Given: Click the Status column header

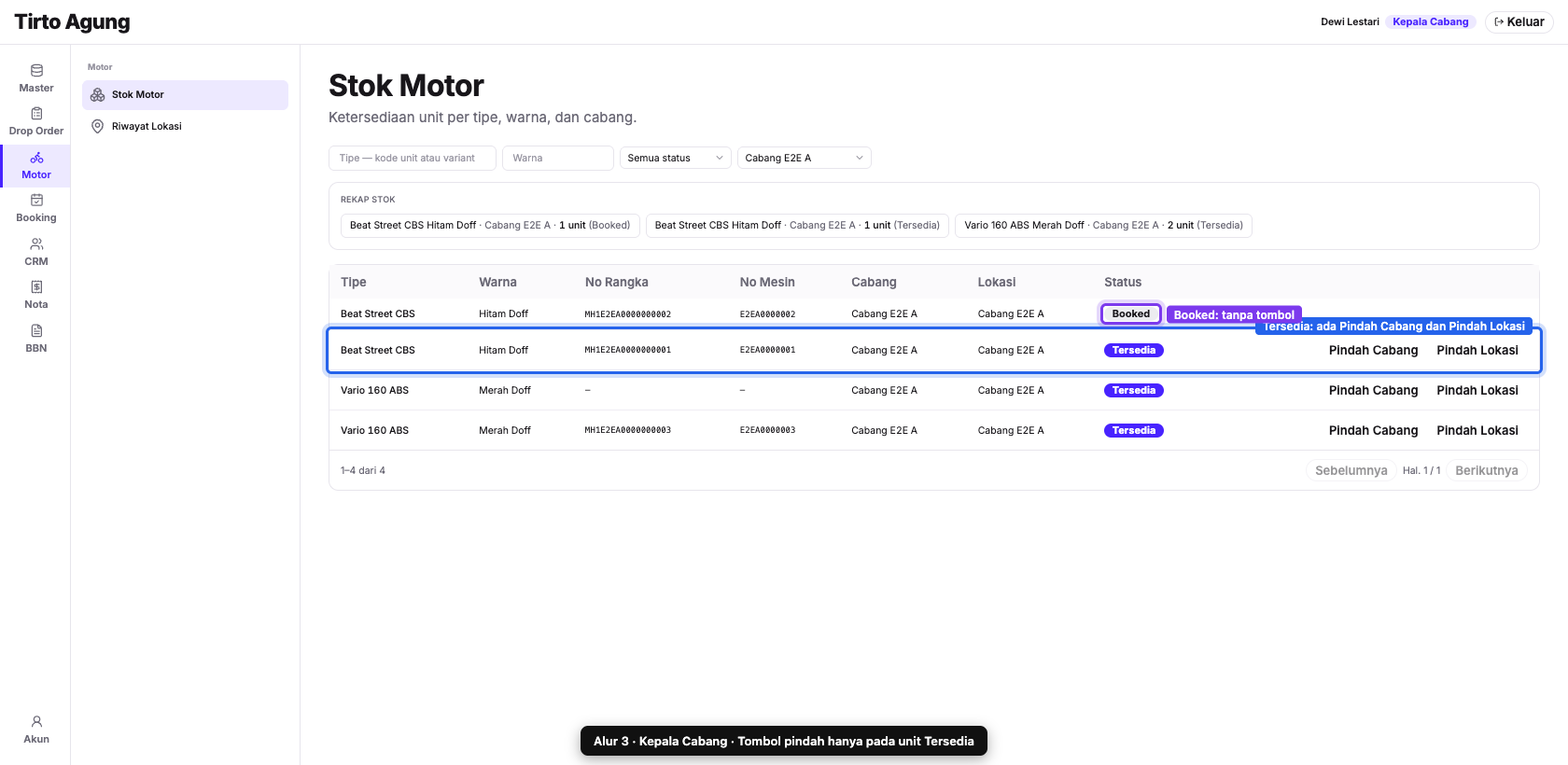Looking at the screenshot, I should (x=1123, y=282).
